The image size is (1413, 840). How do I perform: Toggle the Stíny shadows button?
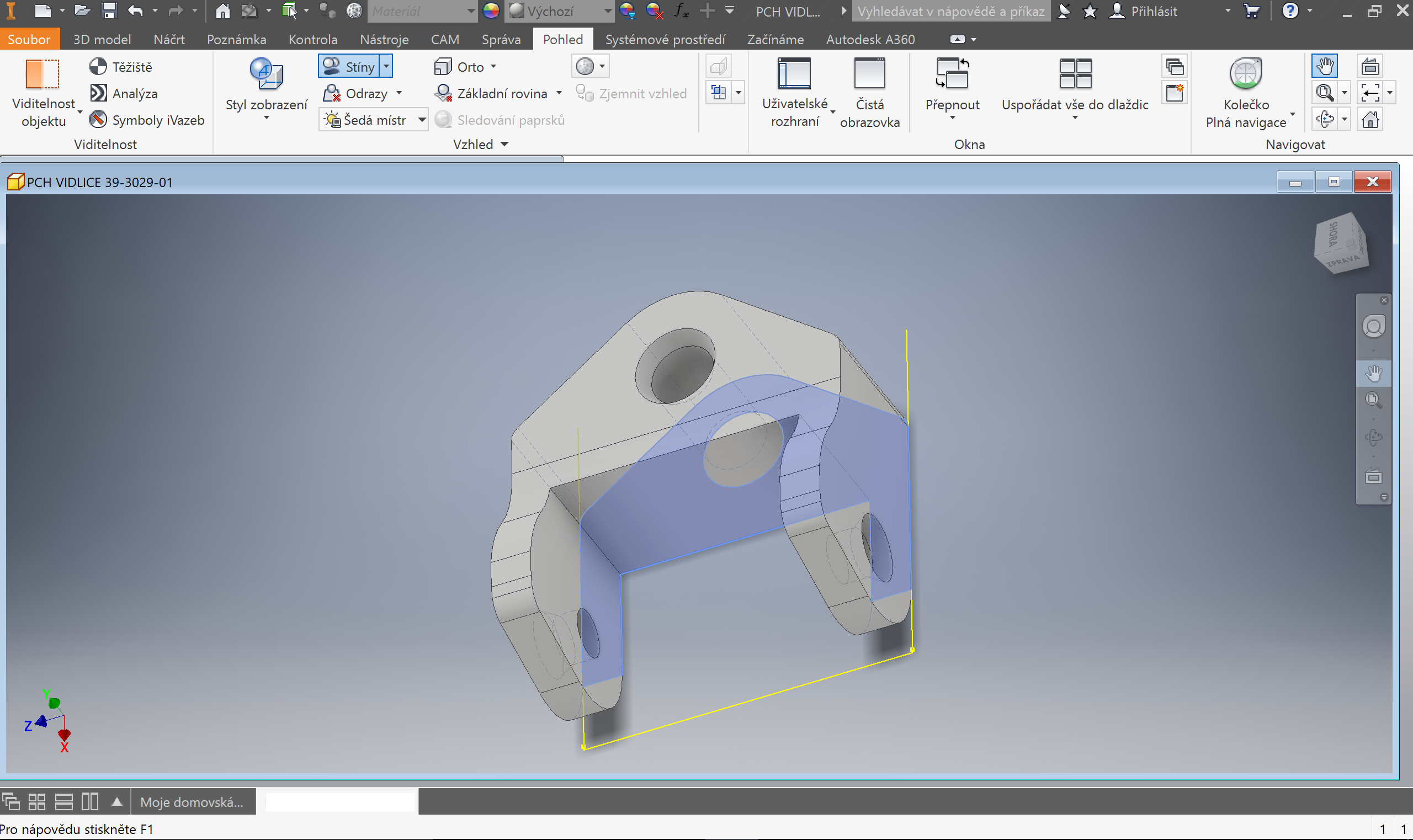click(349, 67)
